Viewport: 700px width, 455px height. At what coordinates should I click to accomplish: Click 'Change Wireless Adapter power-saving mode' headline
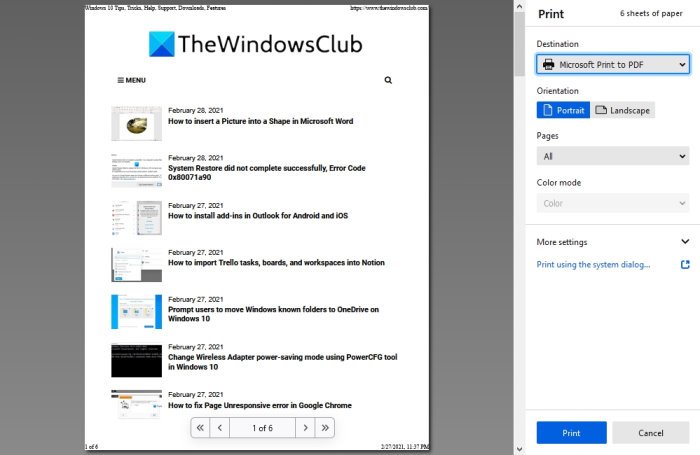point(283,362)
